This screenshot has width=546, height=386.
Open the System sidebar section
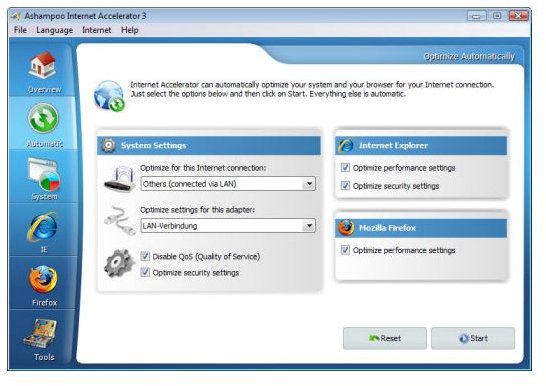coord(44,179)
